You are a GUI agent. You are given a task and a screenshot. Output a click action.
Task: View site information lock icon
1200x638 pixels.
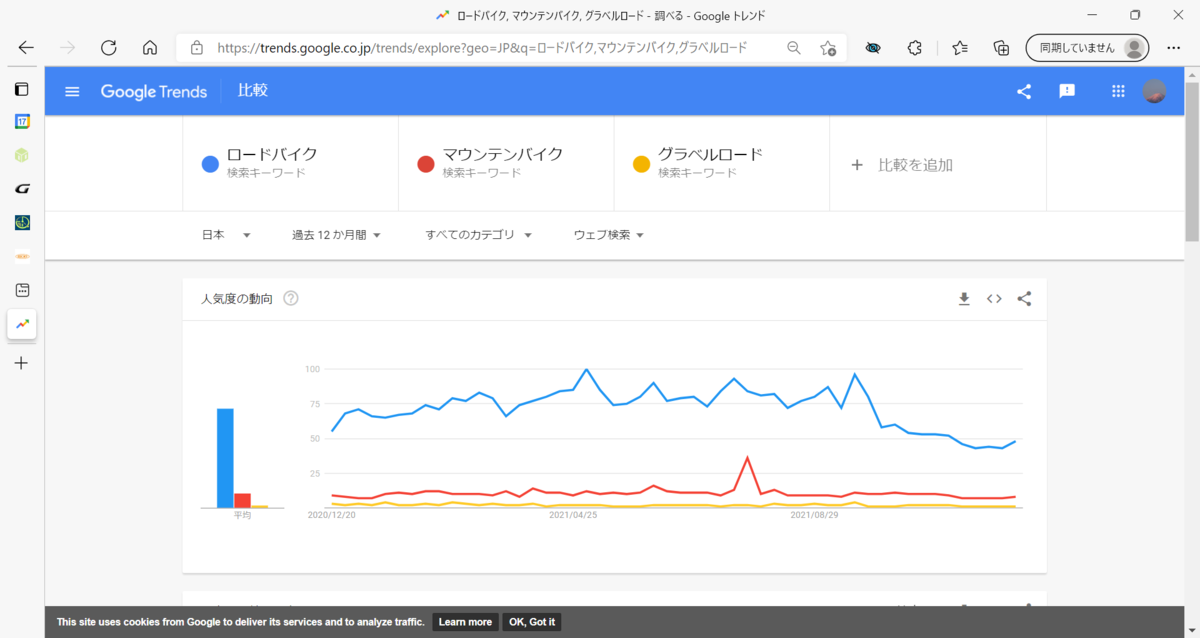(x=197, y=47)
